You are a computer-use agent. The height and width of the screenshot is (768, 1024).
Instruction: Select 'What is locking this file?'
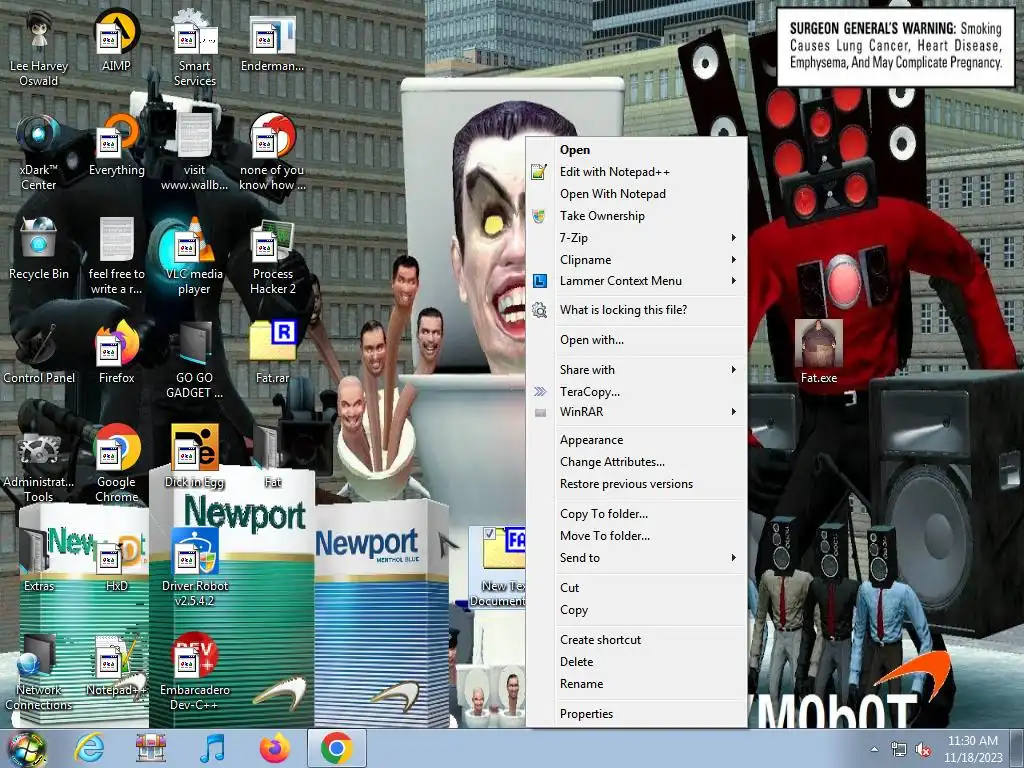click(636, 310)
